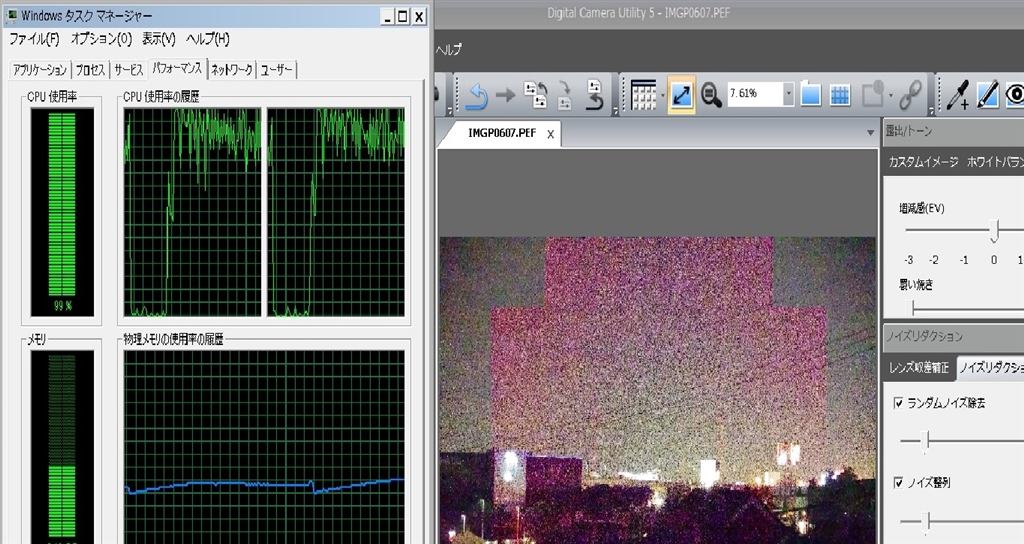
Task: Open オプション(O) menu in Task Manager
Action: (101, 39)
